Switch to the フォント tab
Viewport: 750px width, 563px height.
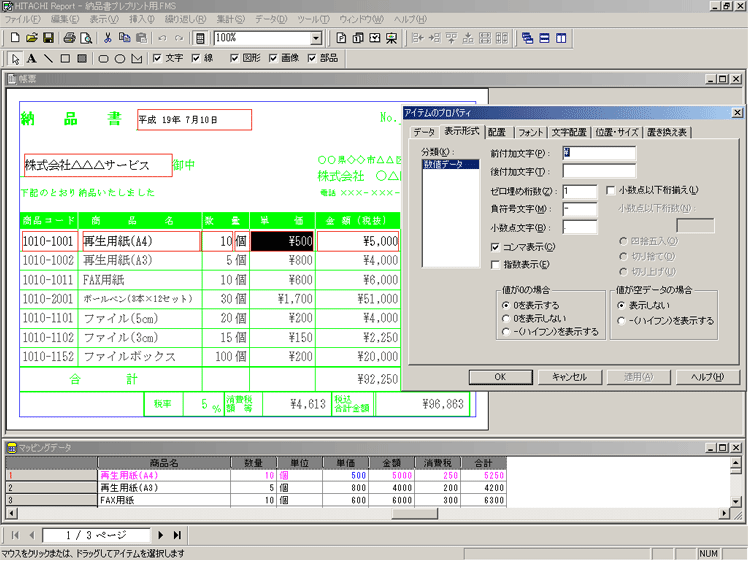(x=530, y=132)
